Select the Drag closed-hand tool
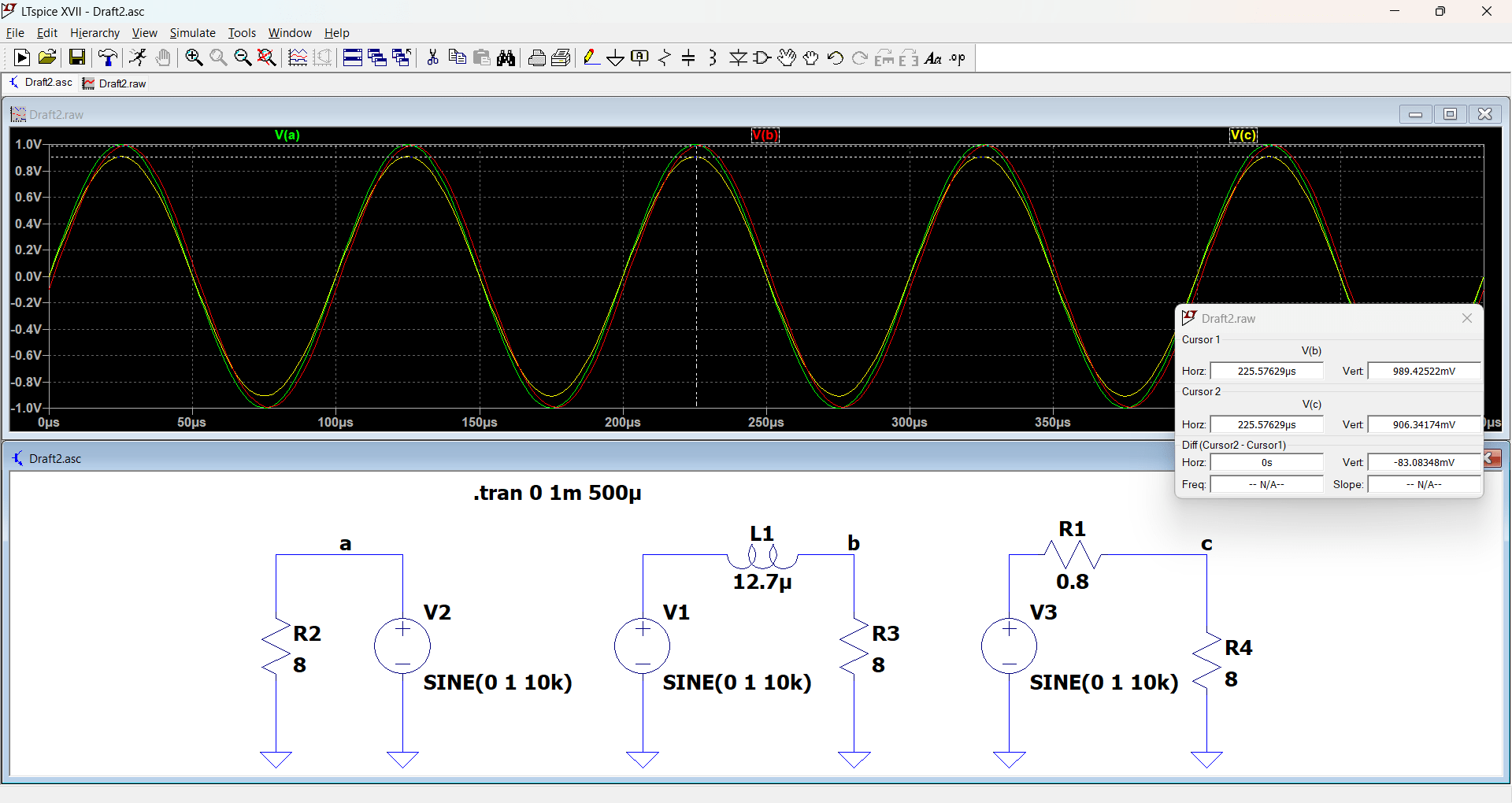 [811, 57]
